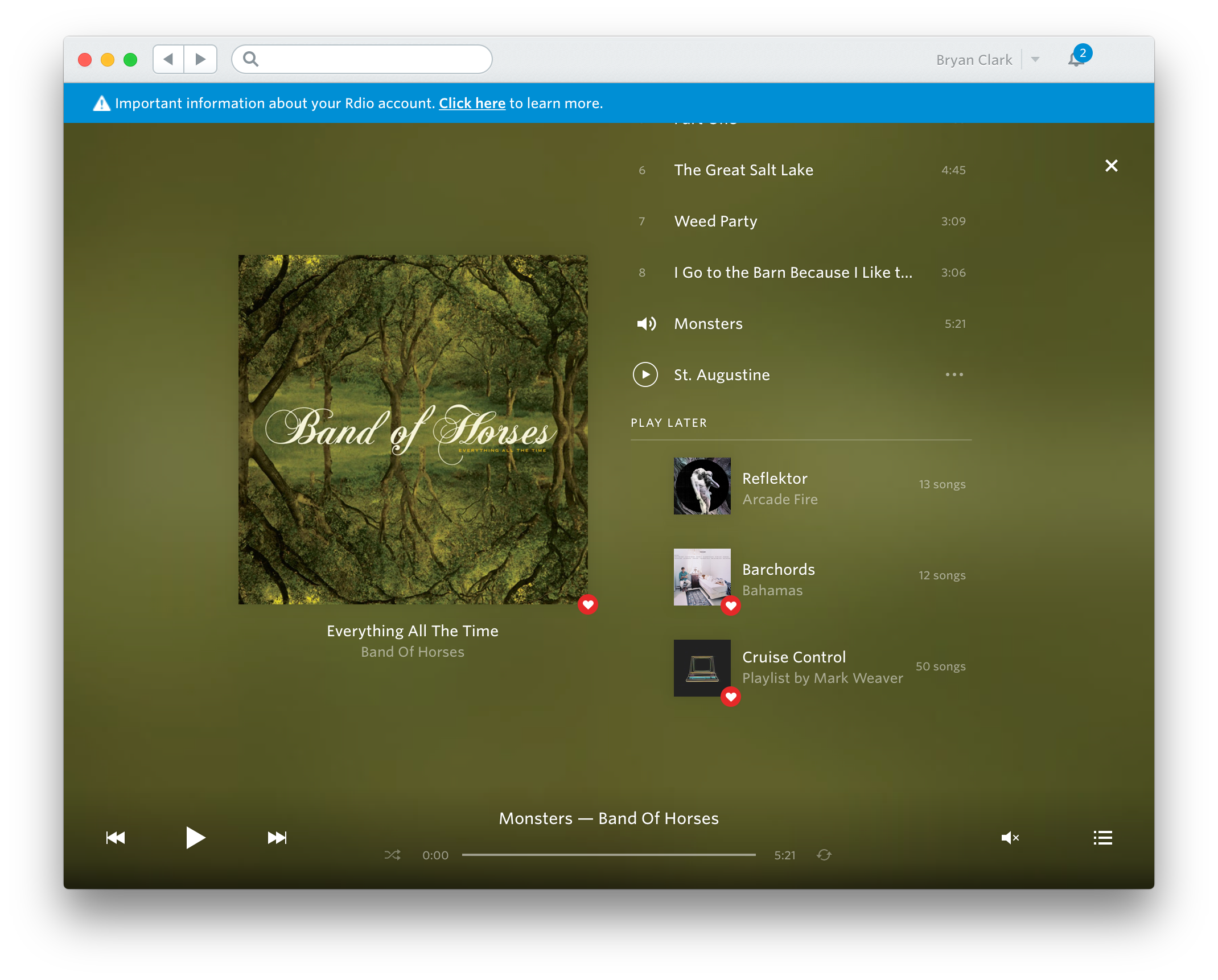1218x980 pixels.
Task: Open Bryan Clark profile
Action: [974, 60]
